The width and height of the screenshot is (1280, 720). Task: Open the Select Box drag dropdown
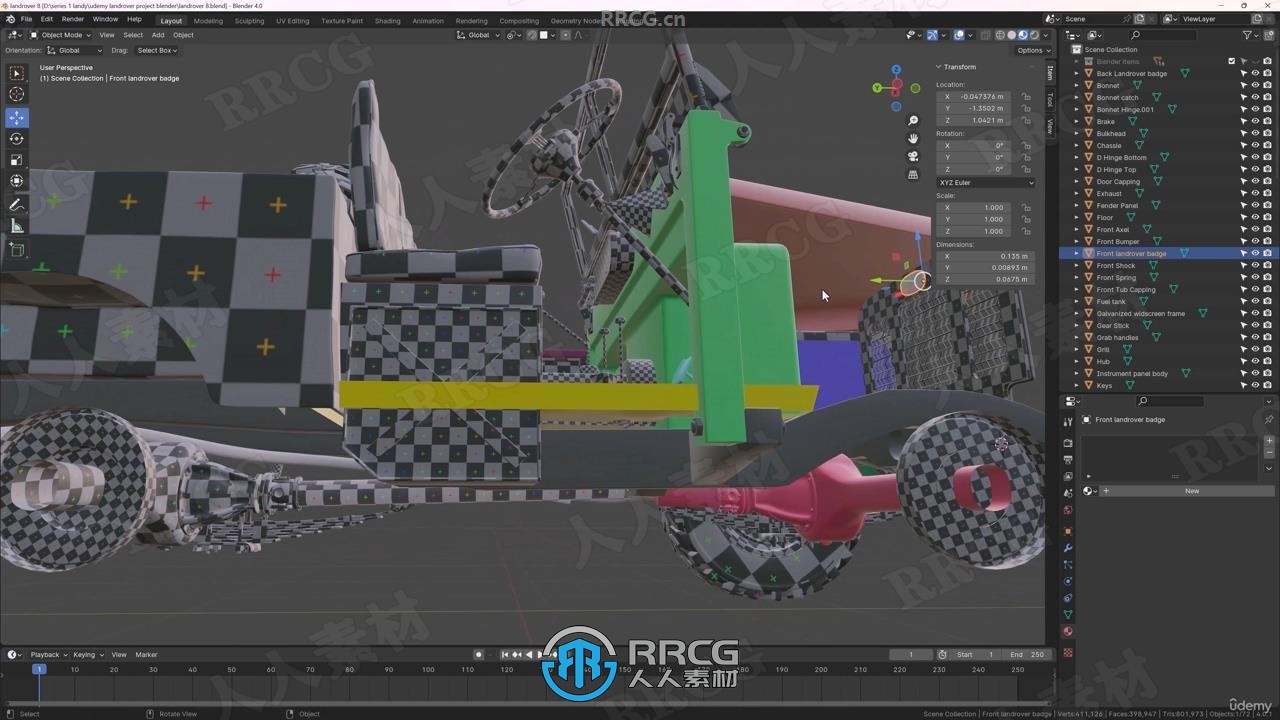tap(157, 50)
